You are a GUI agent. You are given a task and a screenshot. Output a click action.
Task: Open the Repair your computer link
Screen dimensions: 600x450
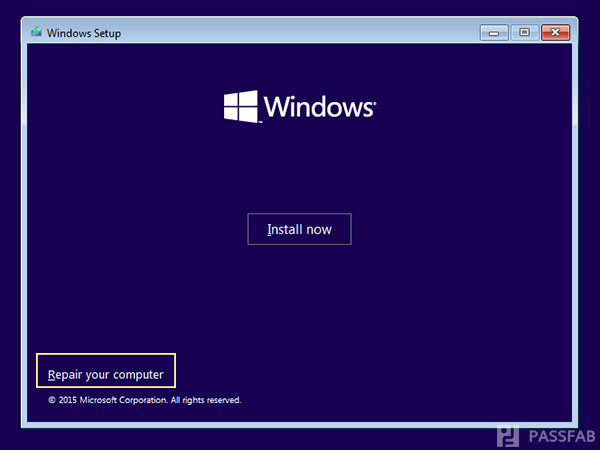click(x=105, y=375)
